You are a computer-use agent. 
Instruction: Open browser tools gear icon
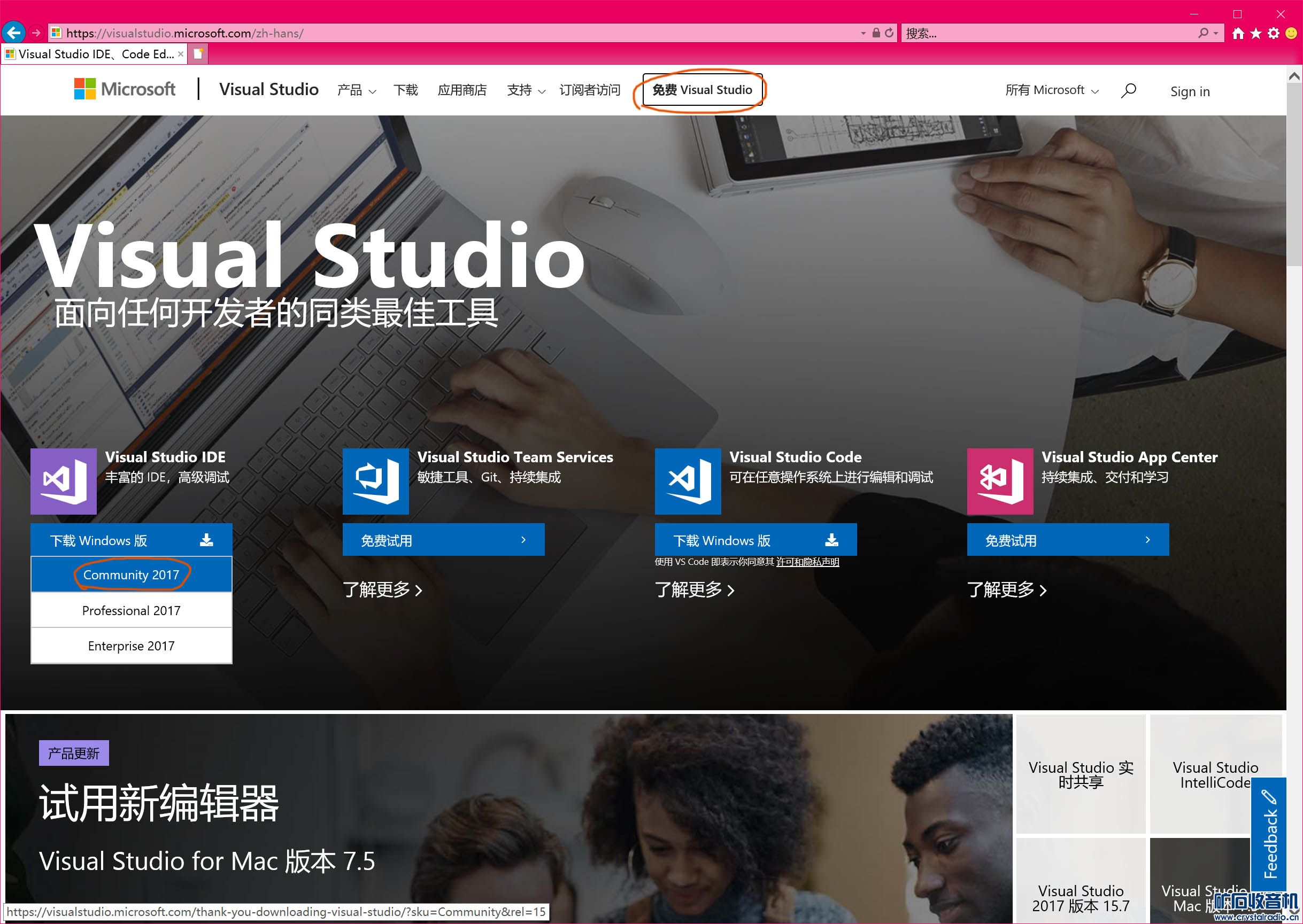1274,33
